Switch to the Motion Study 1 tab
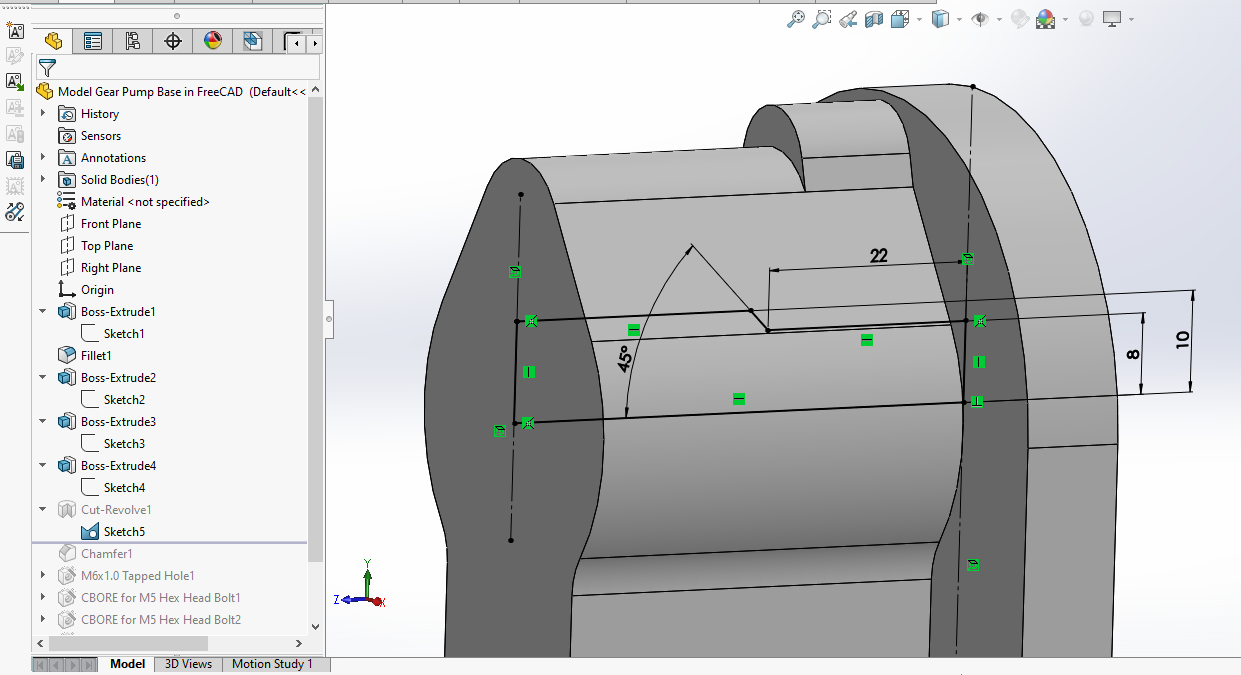Screen dimensions: 1241x675 [272, 664]
